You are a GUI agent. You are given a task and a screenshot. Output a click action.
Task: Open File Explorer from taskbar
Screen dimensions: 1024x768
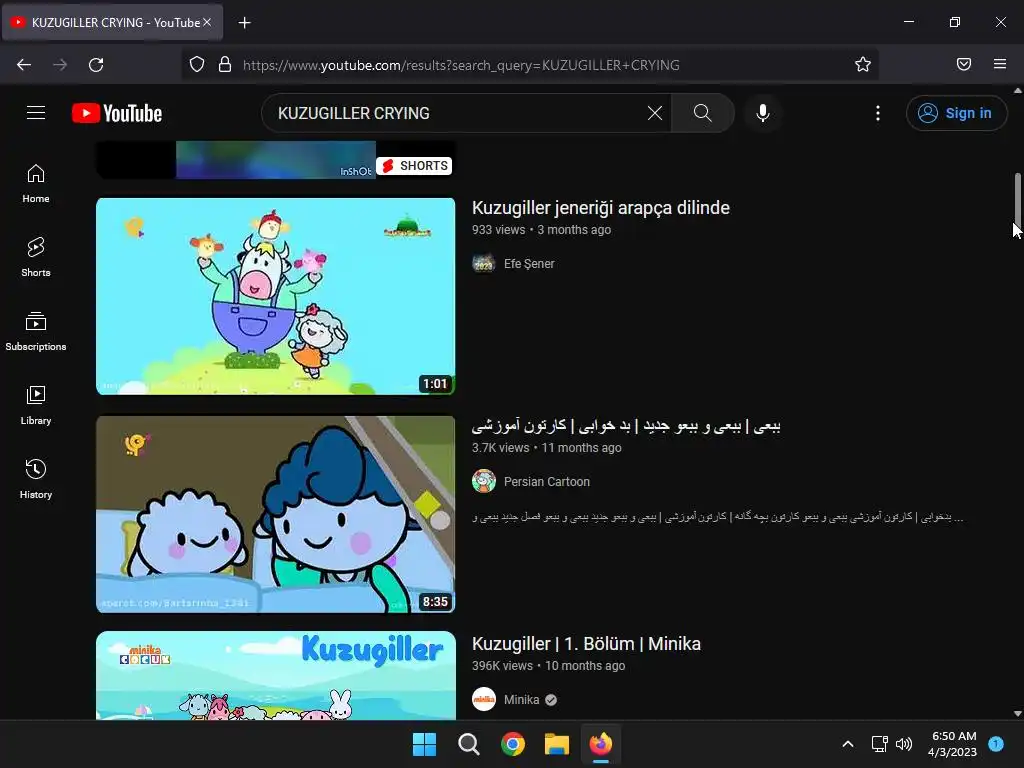[x=557, y=744]
